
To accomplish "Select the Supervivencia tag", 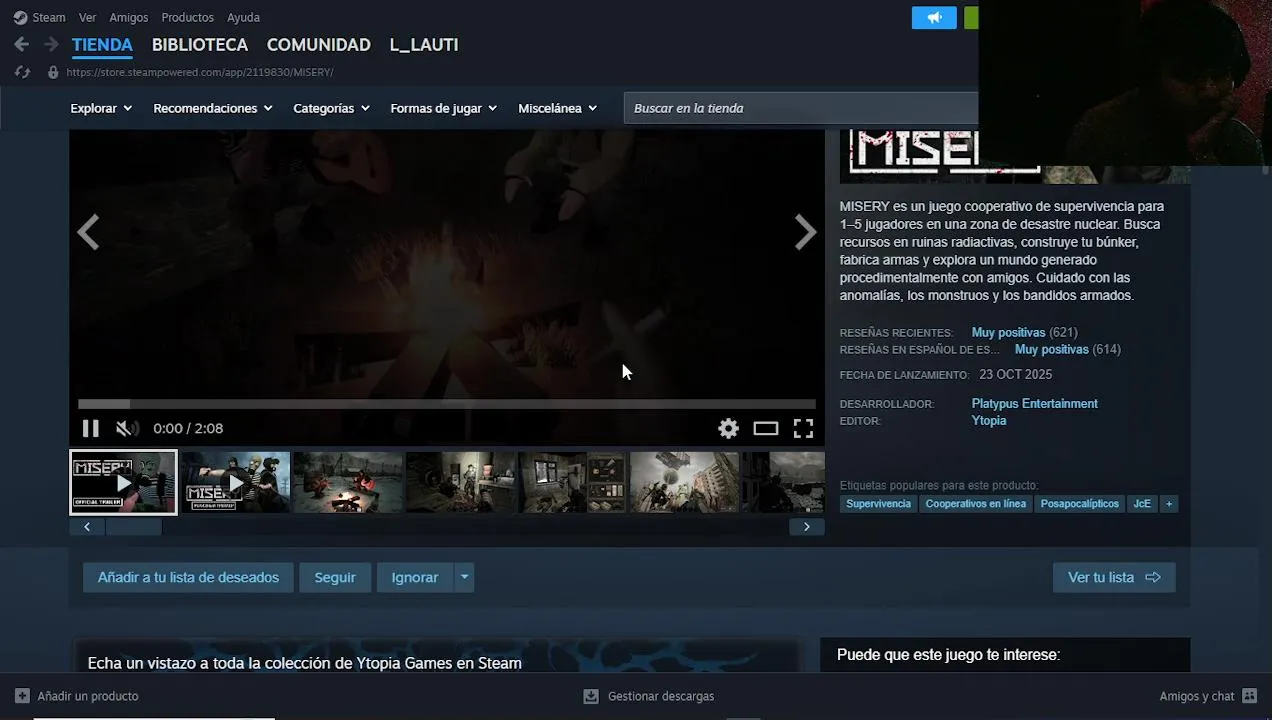I will [878, 504].
